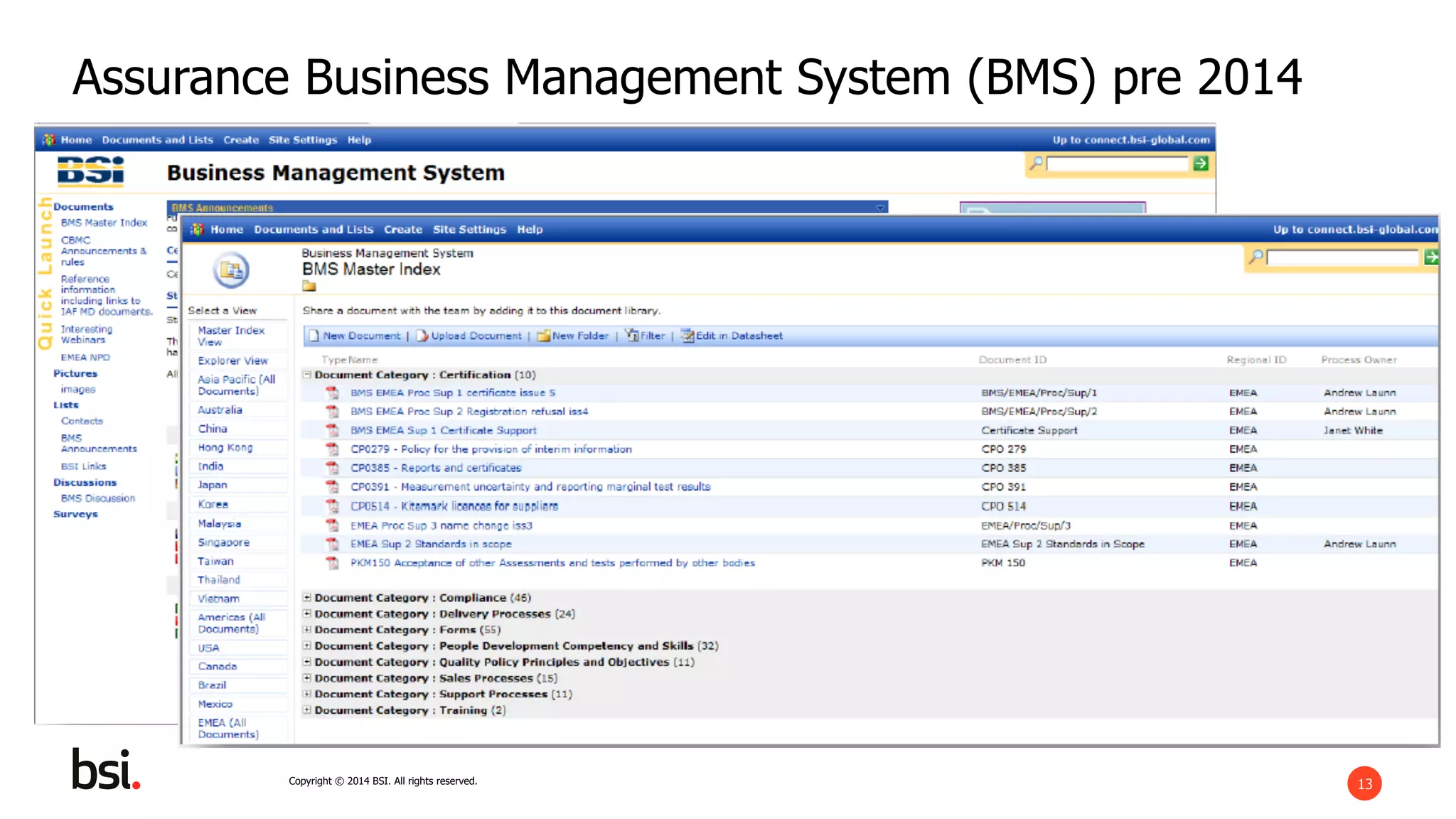This screenshot has height=819, width=1456.
Task: Click the PDF icon for PKM150 Acceptance document
Action: pyautogui.click(x=332, y=563)
